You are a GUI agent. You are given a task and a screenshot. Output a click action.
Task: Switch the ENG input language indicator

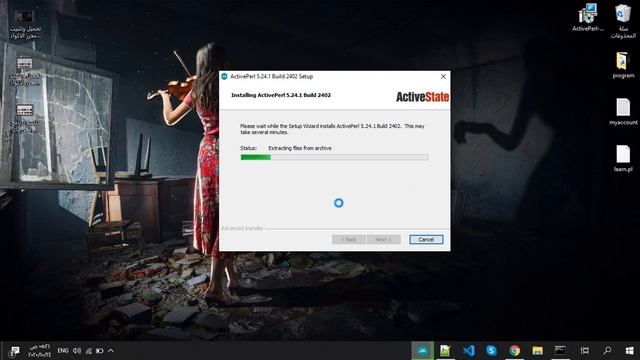tap(63, 351)
